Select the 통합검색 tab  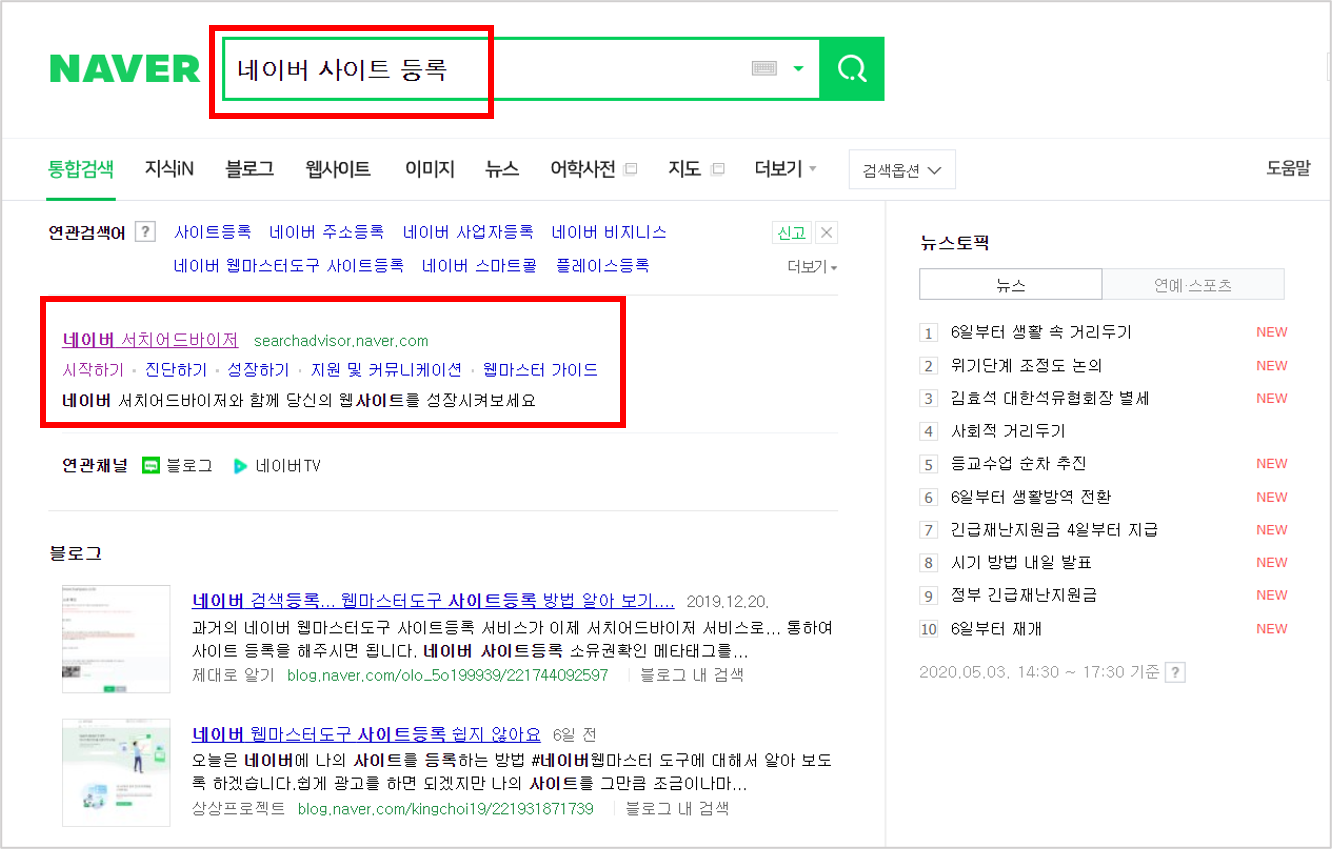[x=81, y=169]
